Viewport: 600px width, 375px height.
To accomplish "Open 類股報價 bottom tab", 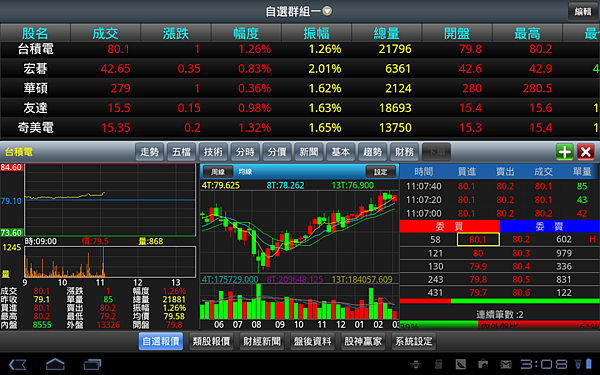I will (x=211, y=341).
